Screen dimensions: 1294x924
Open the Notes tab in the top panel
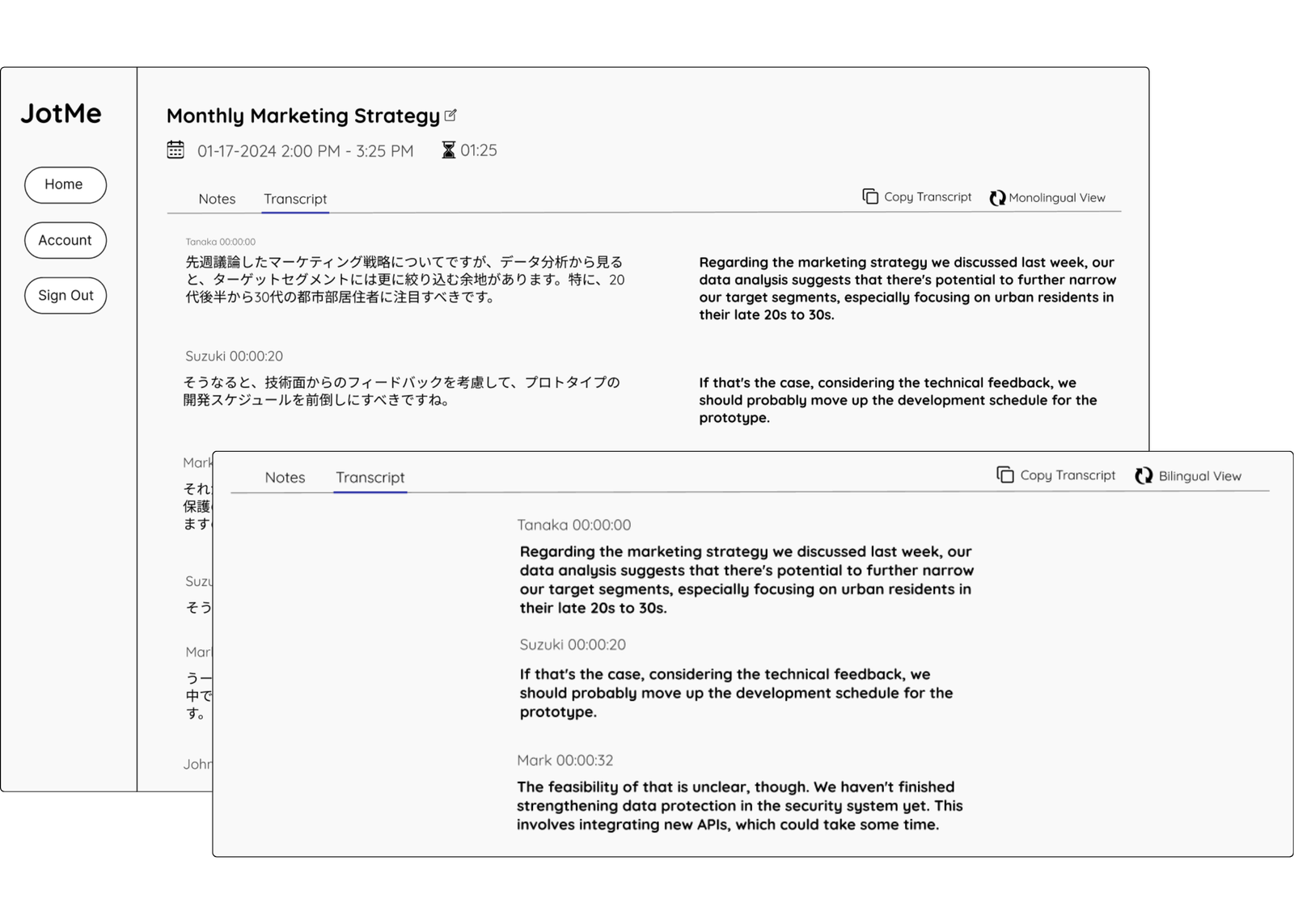pyautogui.click(x=216, y=199)
